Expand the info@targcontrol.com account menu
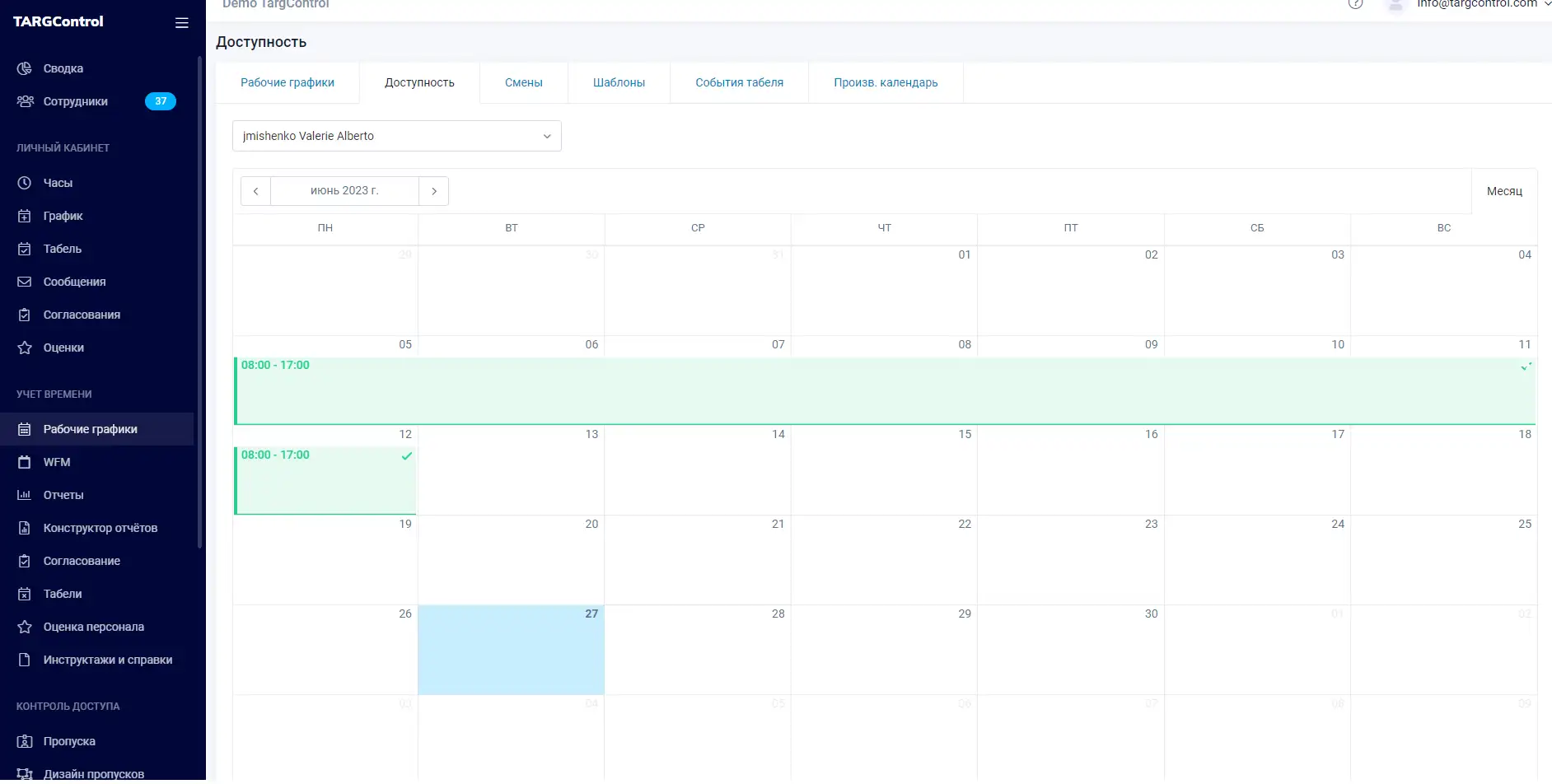The height and width of the screenshot is (784, 1552). tap(1484, 3)
